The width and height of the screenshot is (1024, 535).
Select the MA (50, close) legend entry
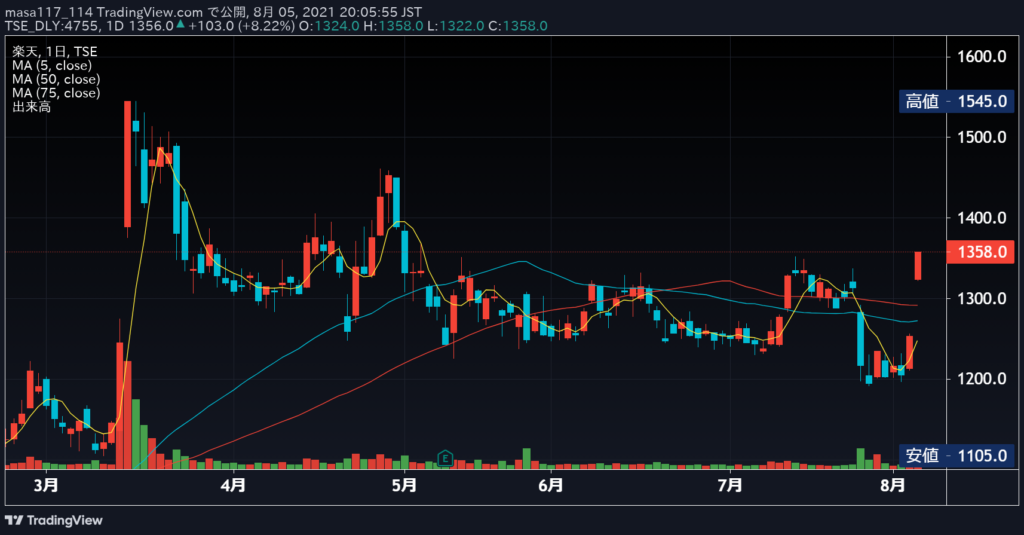[x=56, y=79]
